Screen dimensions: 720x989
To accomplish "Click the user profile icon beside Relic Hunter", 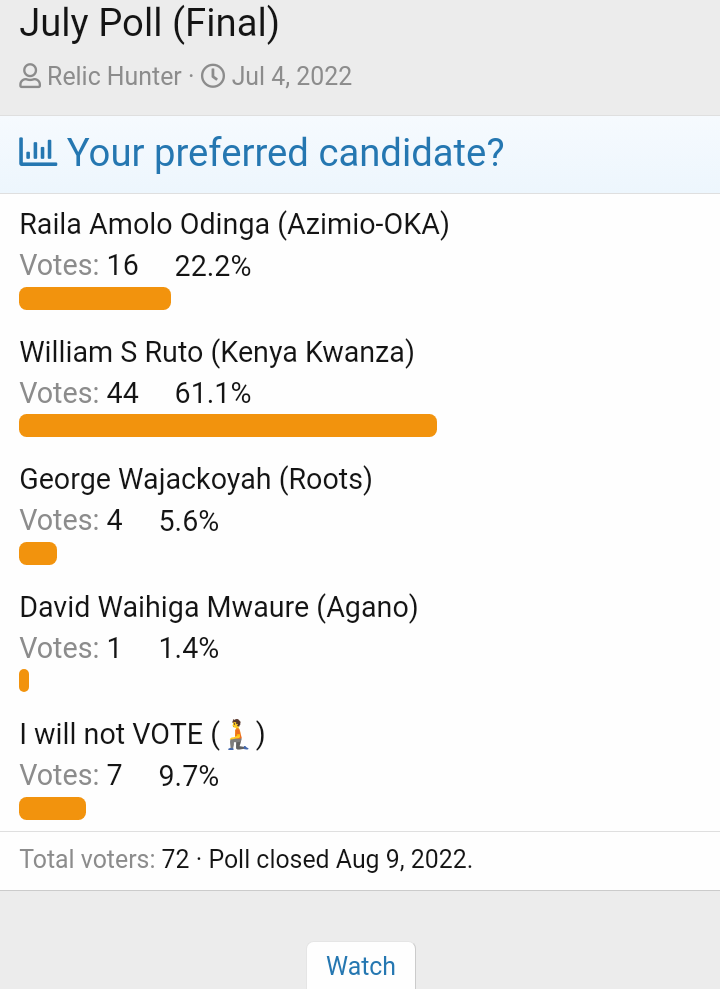I will point(30,77).
